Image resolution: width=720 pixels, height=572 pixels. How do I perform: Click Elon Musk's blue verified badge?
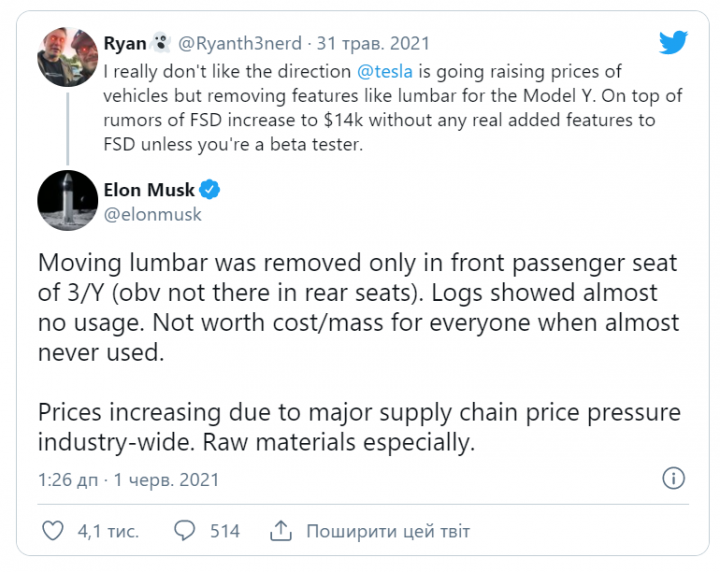click(x=211, y=190)
